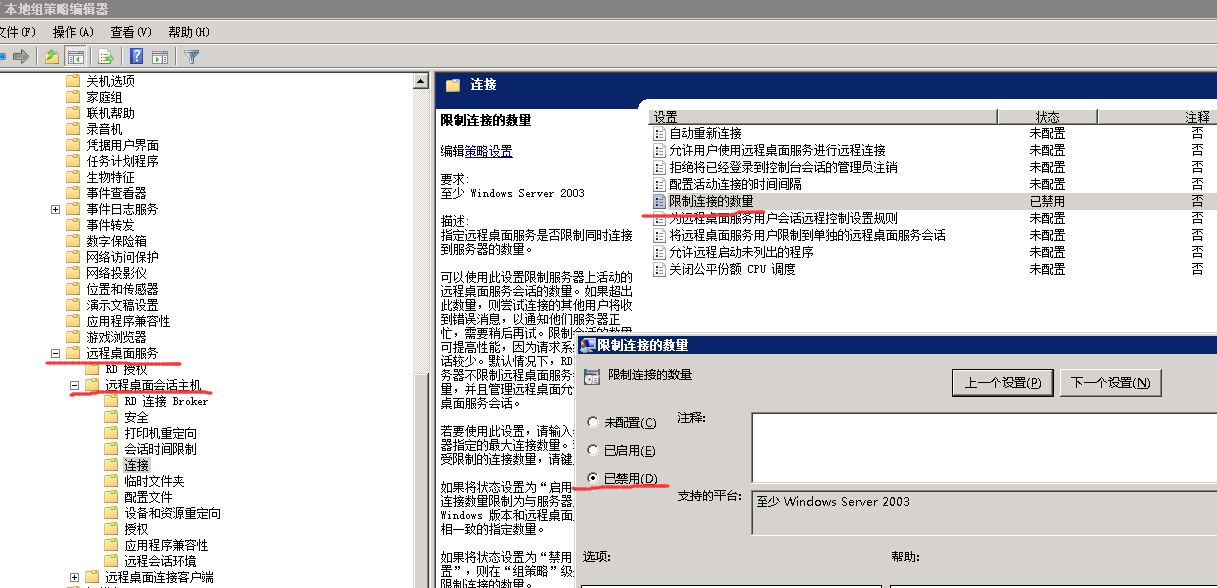Select the 拒绝将已经登录到控制台会话的管理员注销 setting

coord(783,167)
